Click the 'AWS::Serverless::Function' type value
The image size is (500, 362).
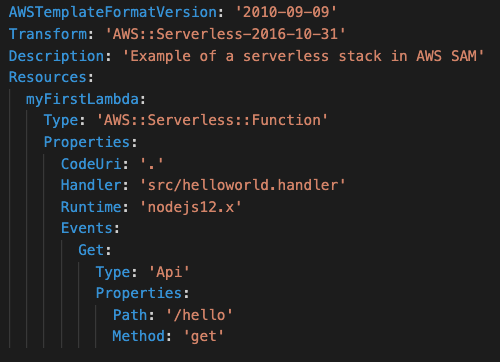[212, 120]
